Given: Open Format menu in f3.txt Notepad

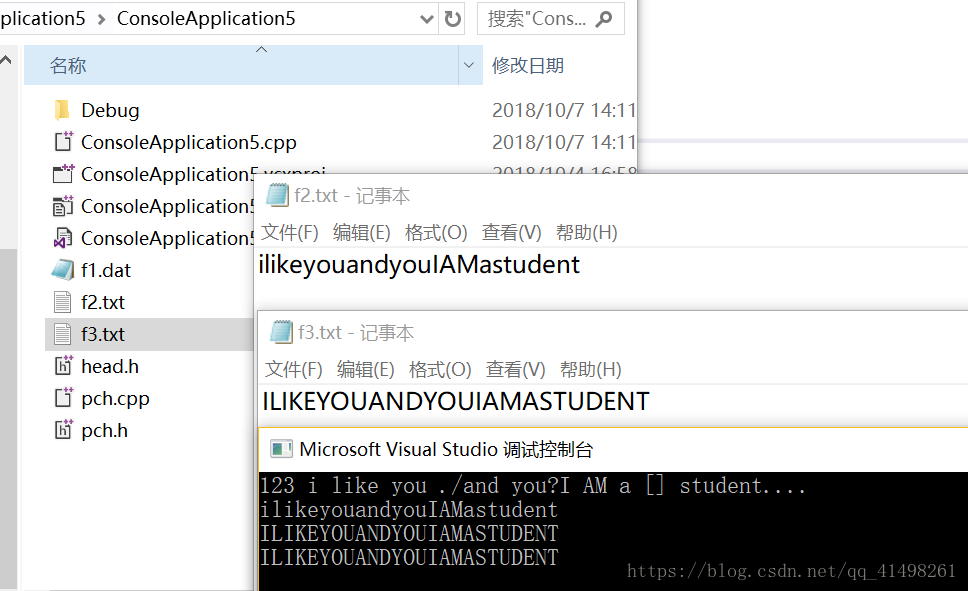Looking at the screenshot, I should pos(440,370).
